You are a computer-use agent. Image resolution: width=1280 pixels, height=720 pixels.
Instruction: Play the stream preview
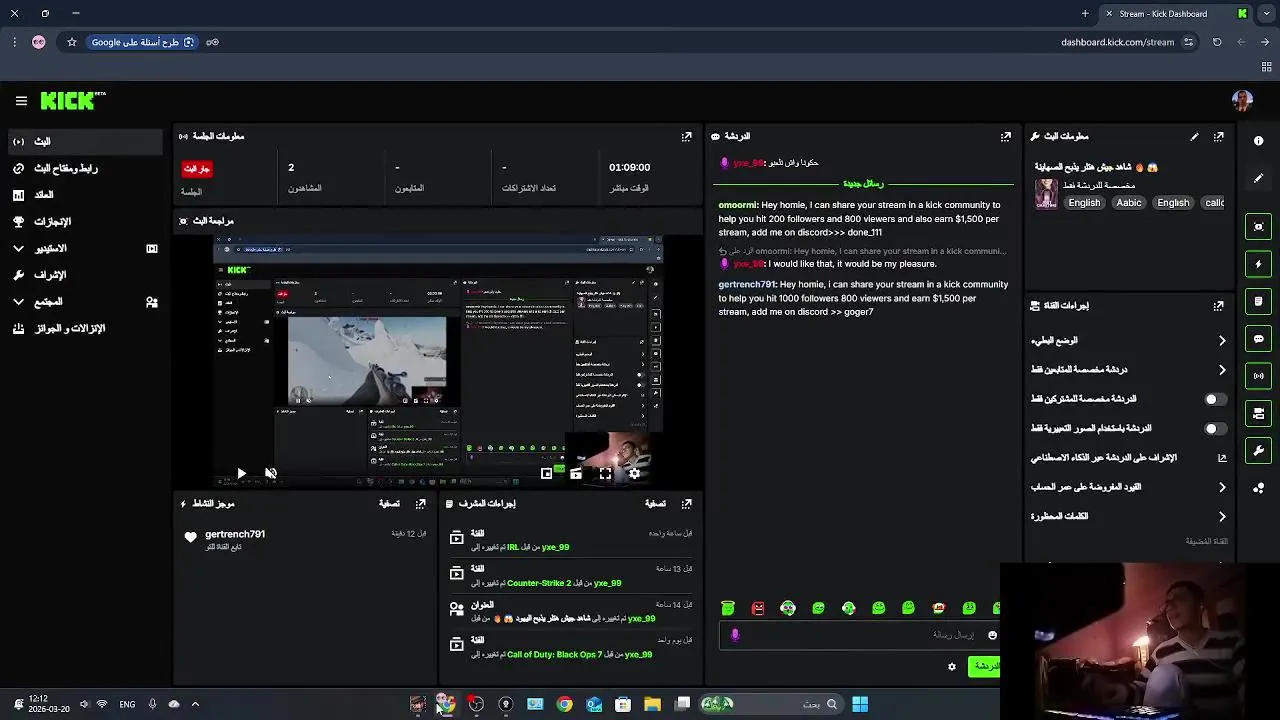[x=241, y=473]
